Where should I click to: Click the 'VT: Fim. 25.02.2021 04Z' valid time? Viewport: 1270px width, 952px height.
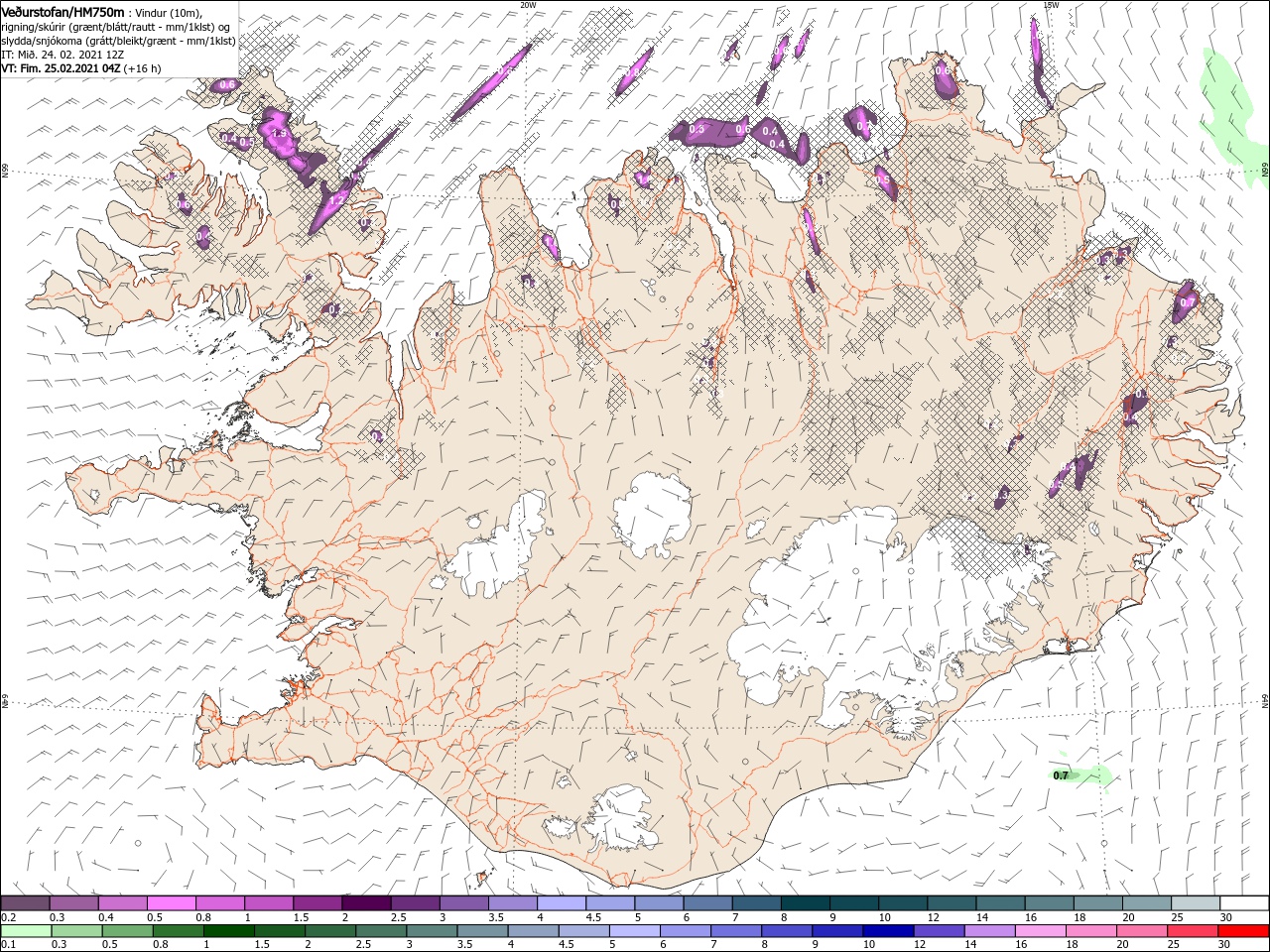pyautogui.click(x=62, y=68)
